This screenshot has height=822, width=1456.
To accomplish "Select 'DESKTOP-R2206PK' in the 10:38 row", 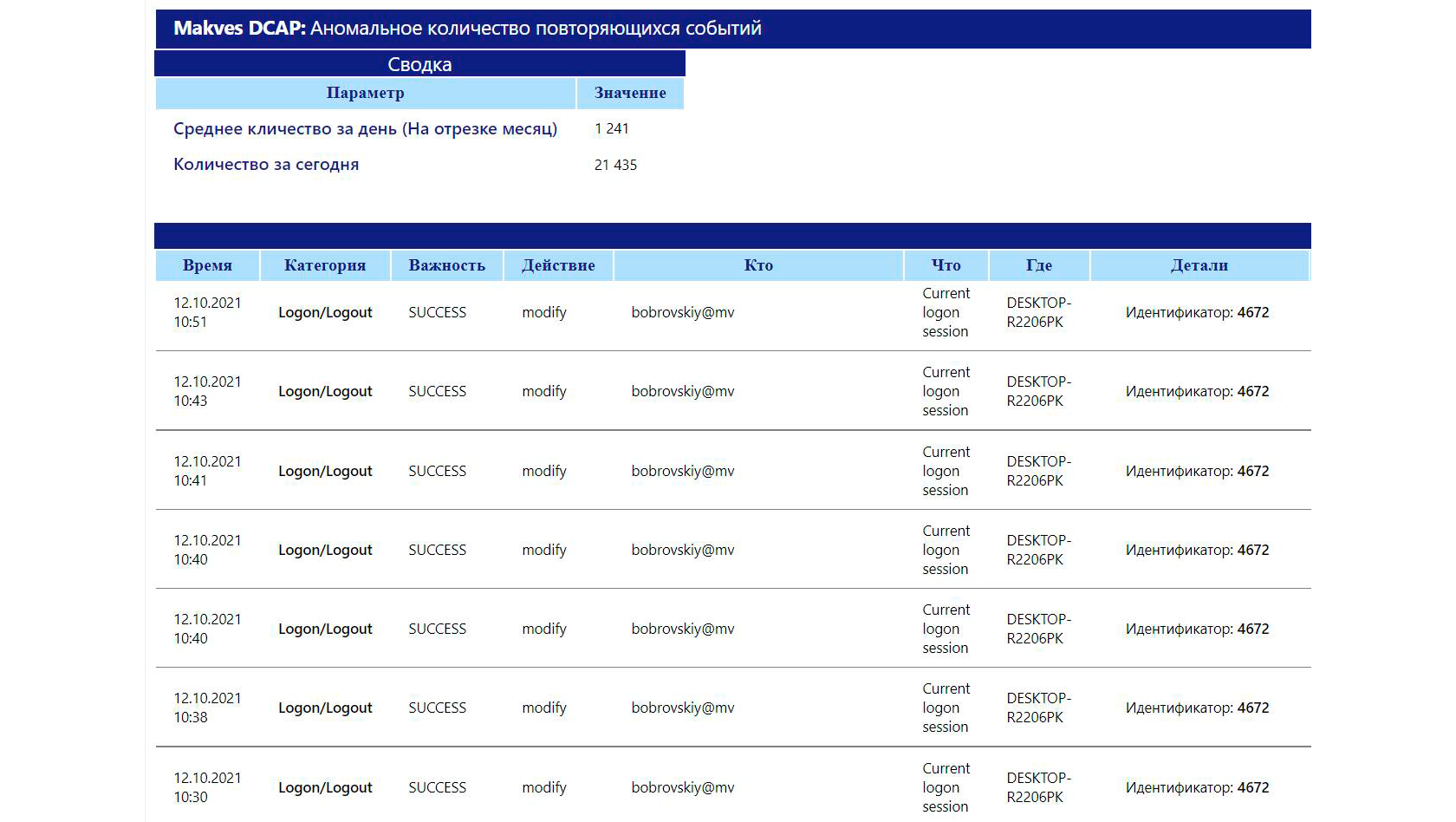I will [1039, 708].
